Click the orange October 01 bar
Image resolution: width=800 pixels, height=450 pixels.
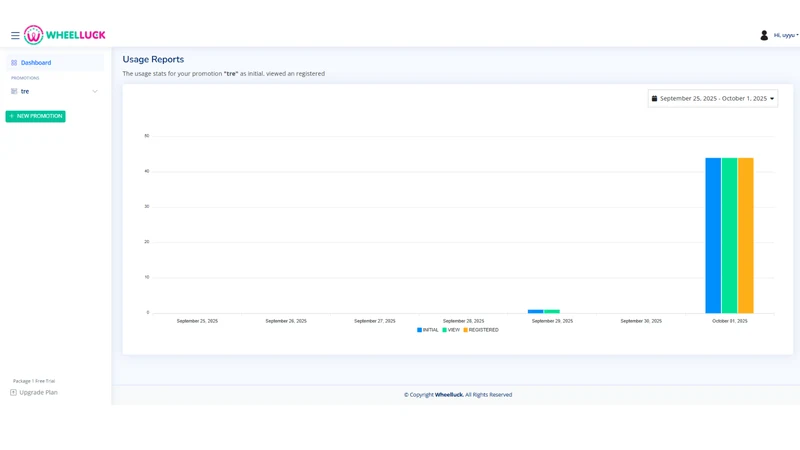(745, 235)
